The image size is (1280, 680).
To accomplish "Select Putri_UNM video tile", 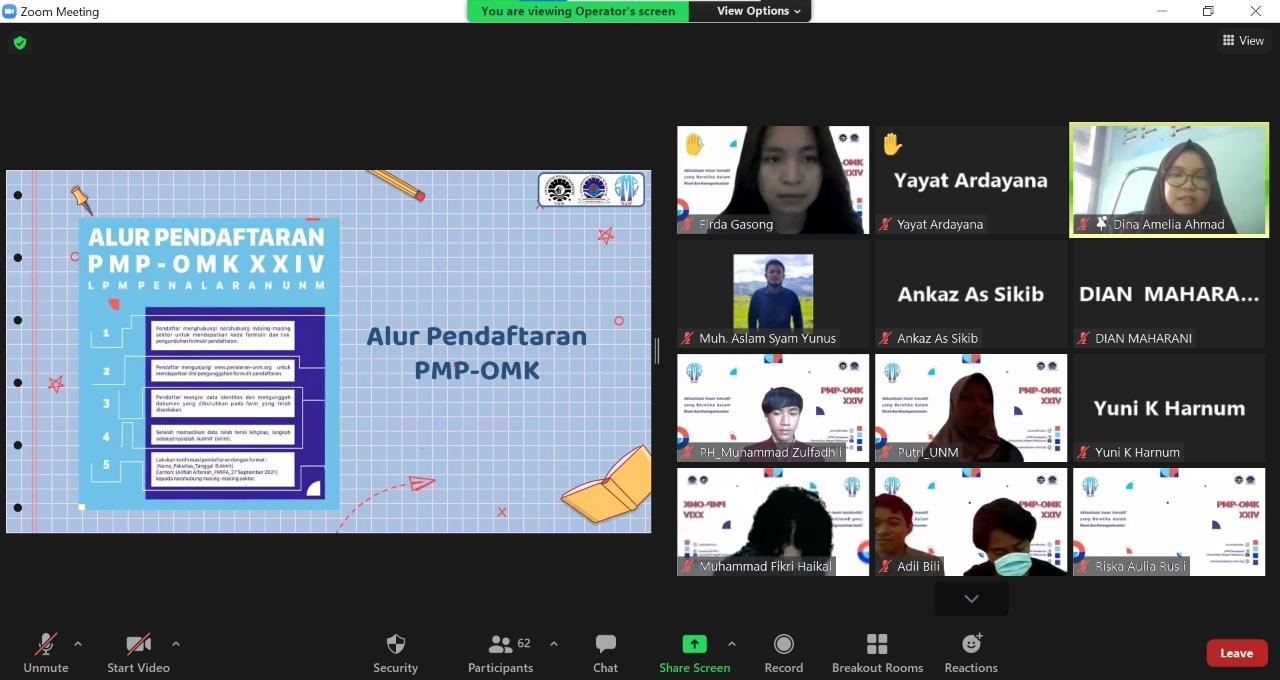I will point(971,408).
